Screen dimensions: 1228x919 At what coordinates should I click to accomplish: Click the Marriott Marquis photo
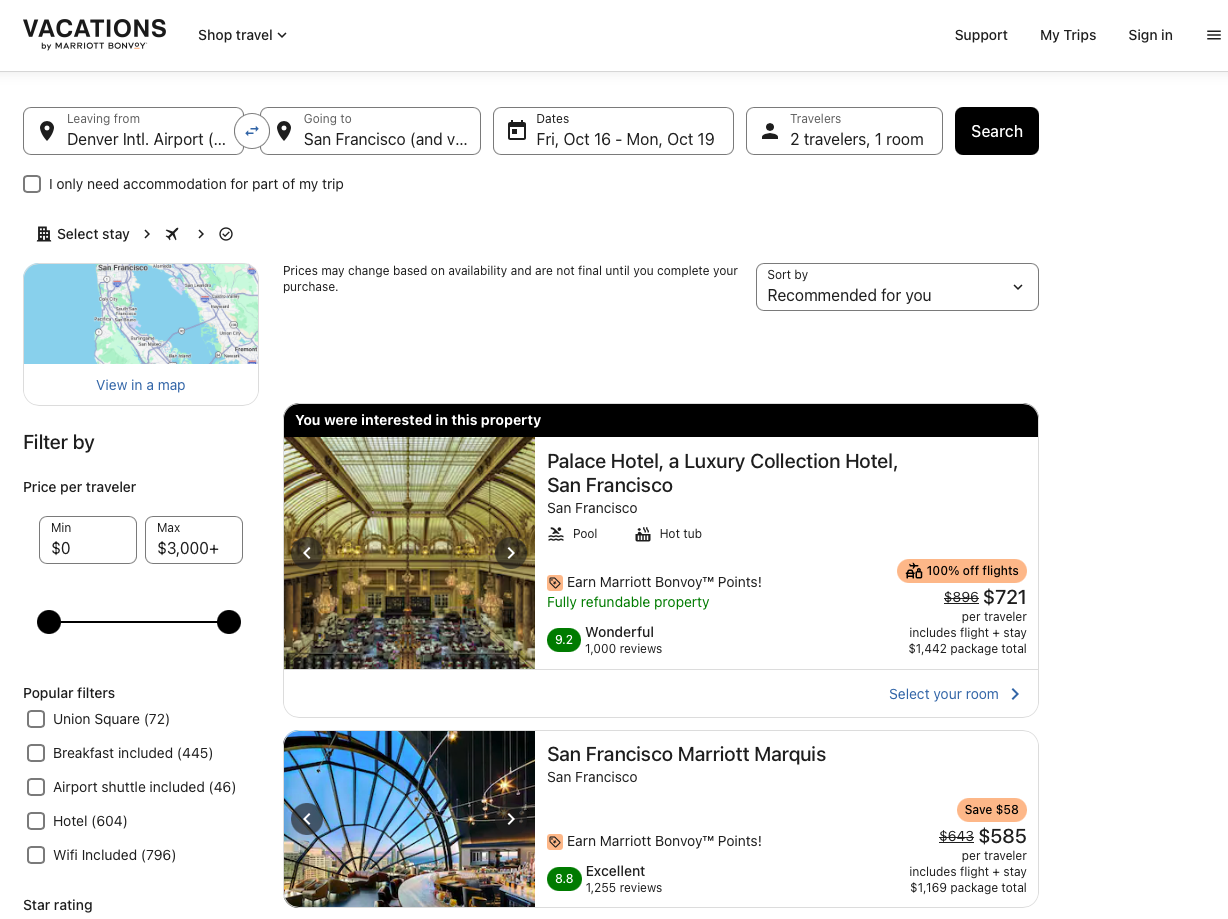pos(409,819)
